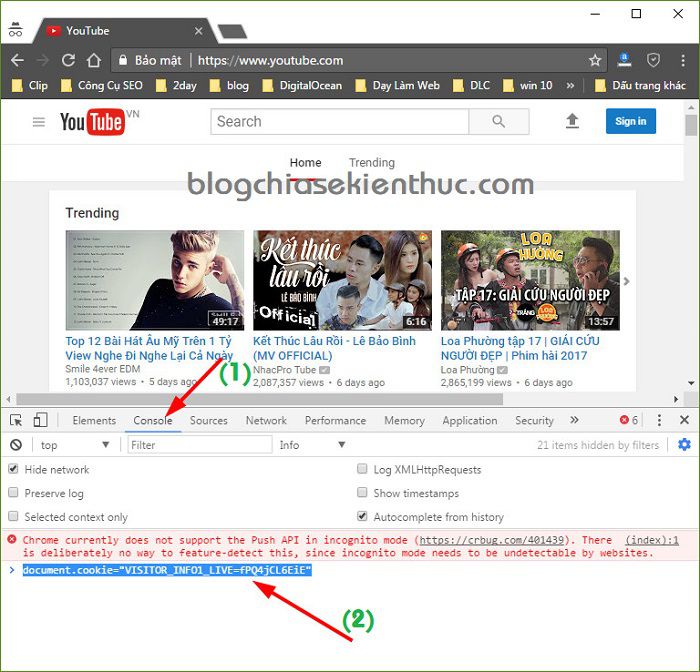Reload the YouTube page
This screenshot has width=700, height=672.
click(68, 60)
